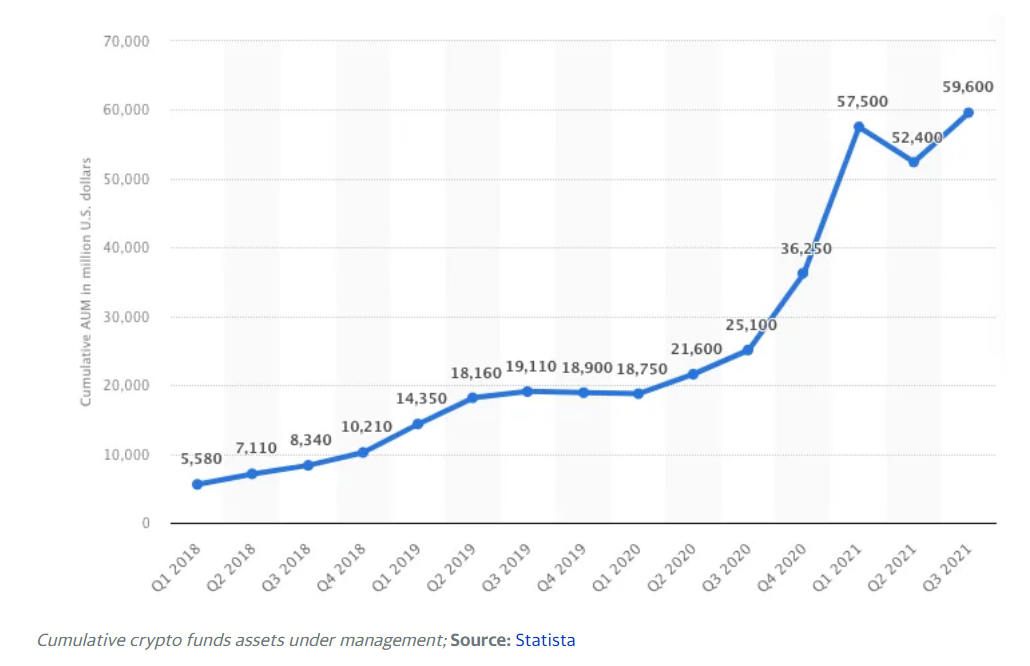Viewport: 1030px width, 666px height.
Task: Select the Q3 2020 data point
Action: coord(748,350)
